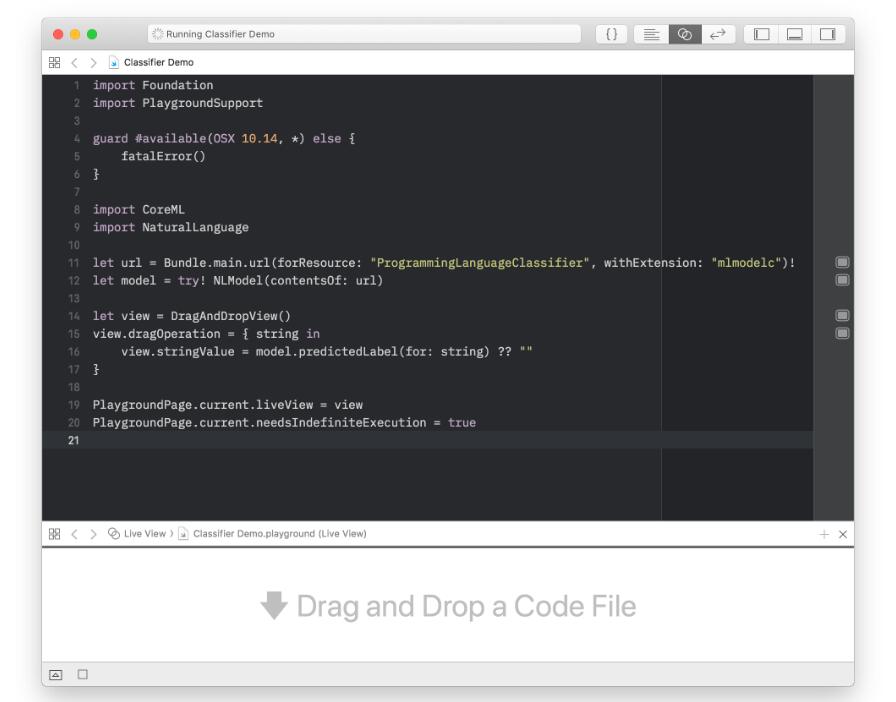Switch to the Version editor arrows button

tap(717, 34)
